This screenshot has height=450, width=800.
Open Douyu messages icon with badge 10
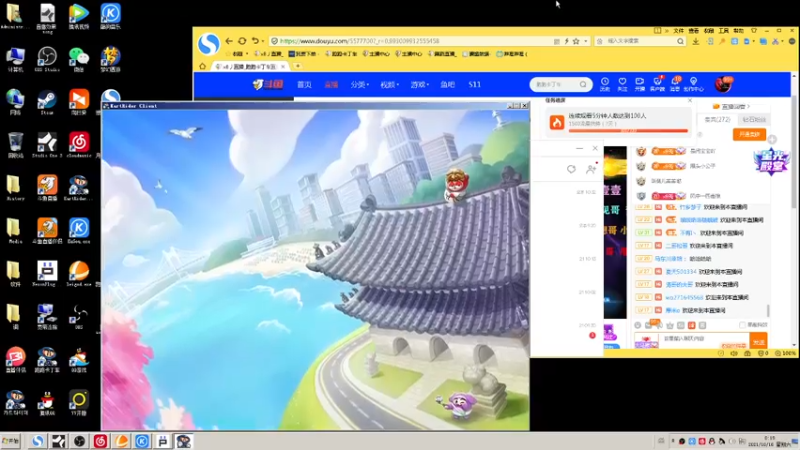coord(675,84)
